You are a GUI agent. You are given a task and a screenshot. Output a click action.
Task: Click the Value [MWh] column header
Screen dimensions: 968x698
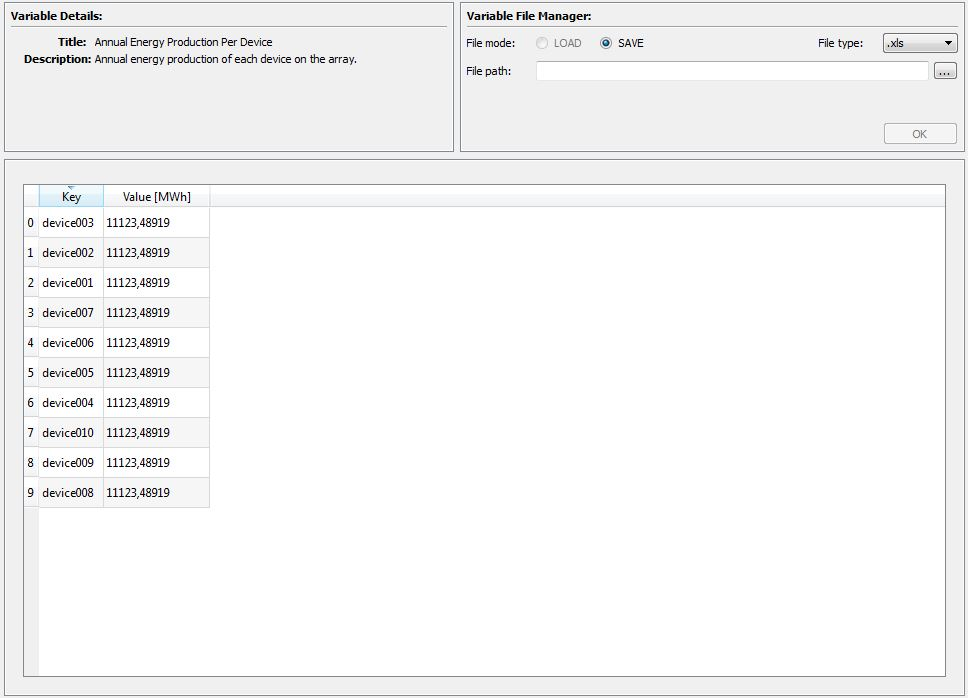pyautogui.click(x=155, y=196)
